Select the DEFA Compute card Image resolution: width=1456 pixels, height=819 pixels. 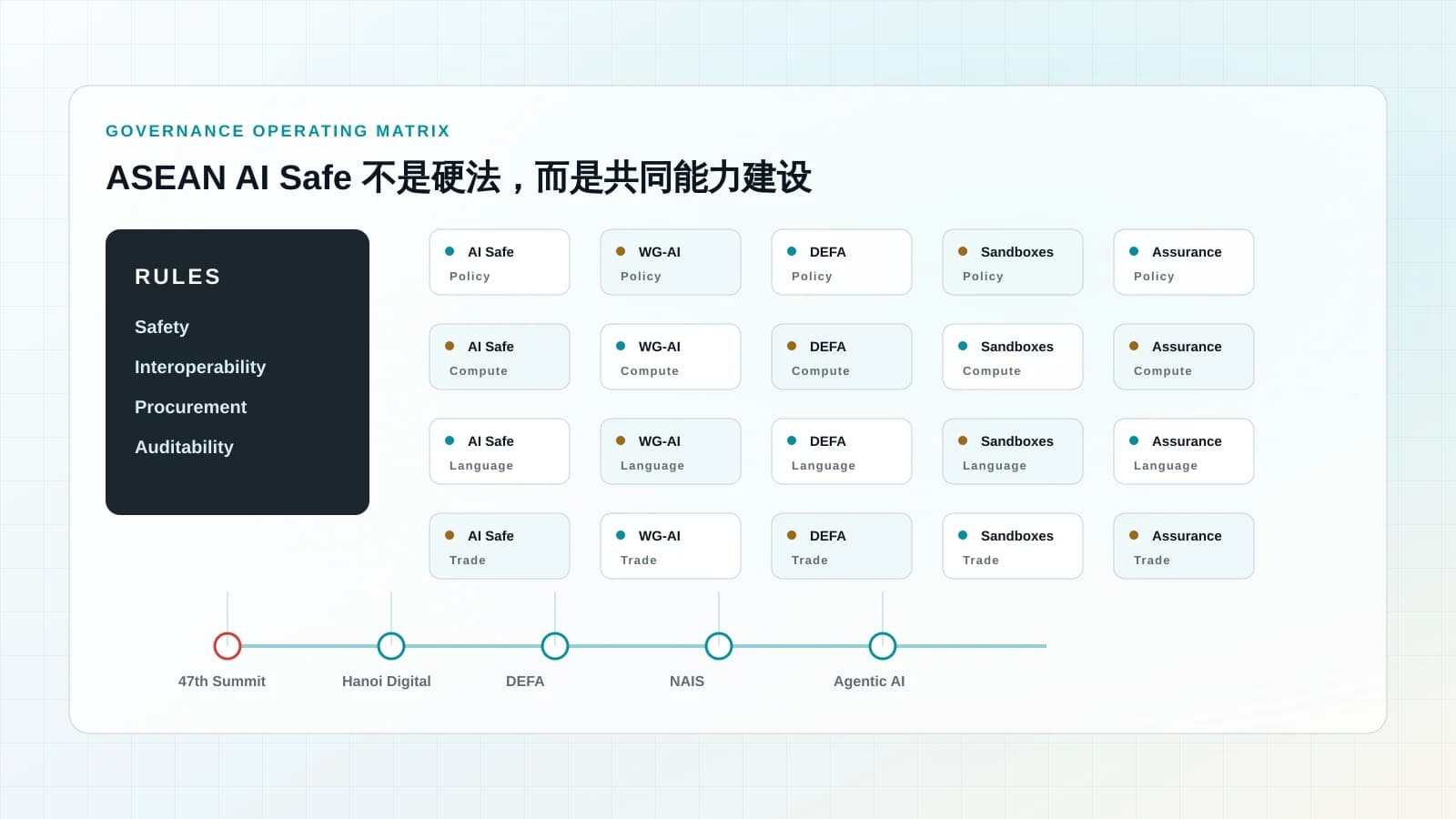pyautogui.click(x=842, y=357)
